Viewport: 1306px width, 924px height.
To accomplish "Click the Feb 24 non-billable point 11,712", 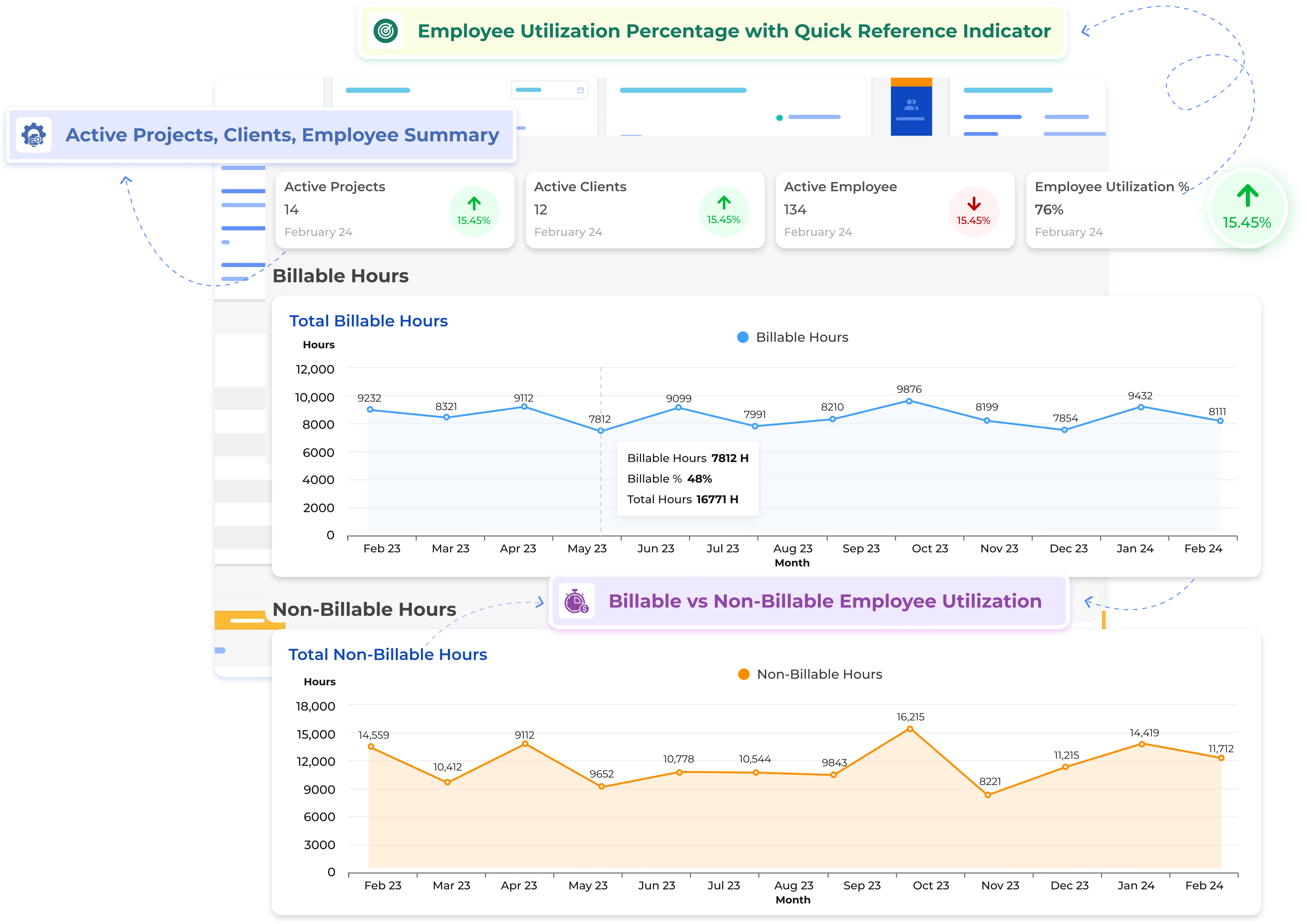I will click(1221, 758).
